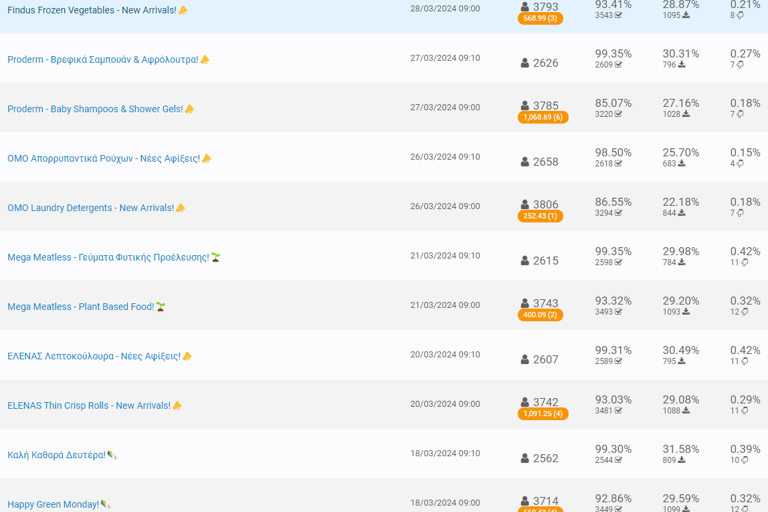Open ΕΛΕΝΑΣ Λεπτοκούλουρα - Νέες Αφίξεις campaign
The width and height of the screenshot is (768, 512).
click(99, 357)
